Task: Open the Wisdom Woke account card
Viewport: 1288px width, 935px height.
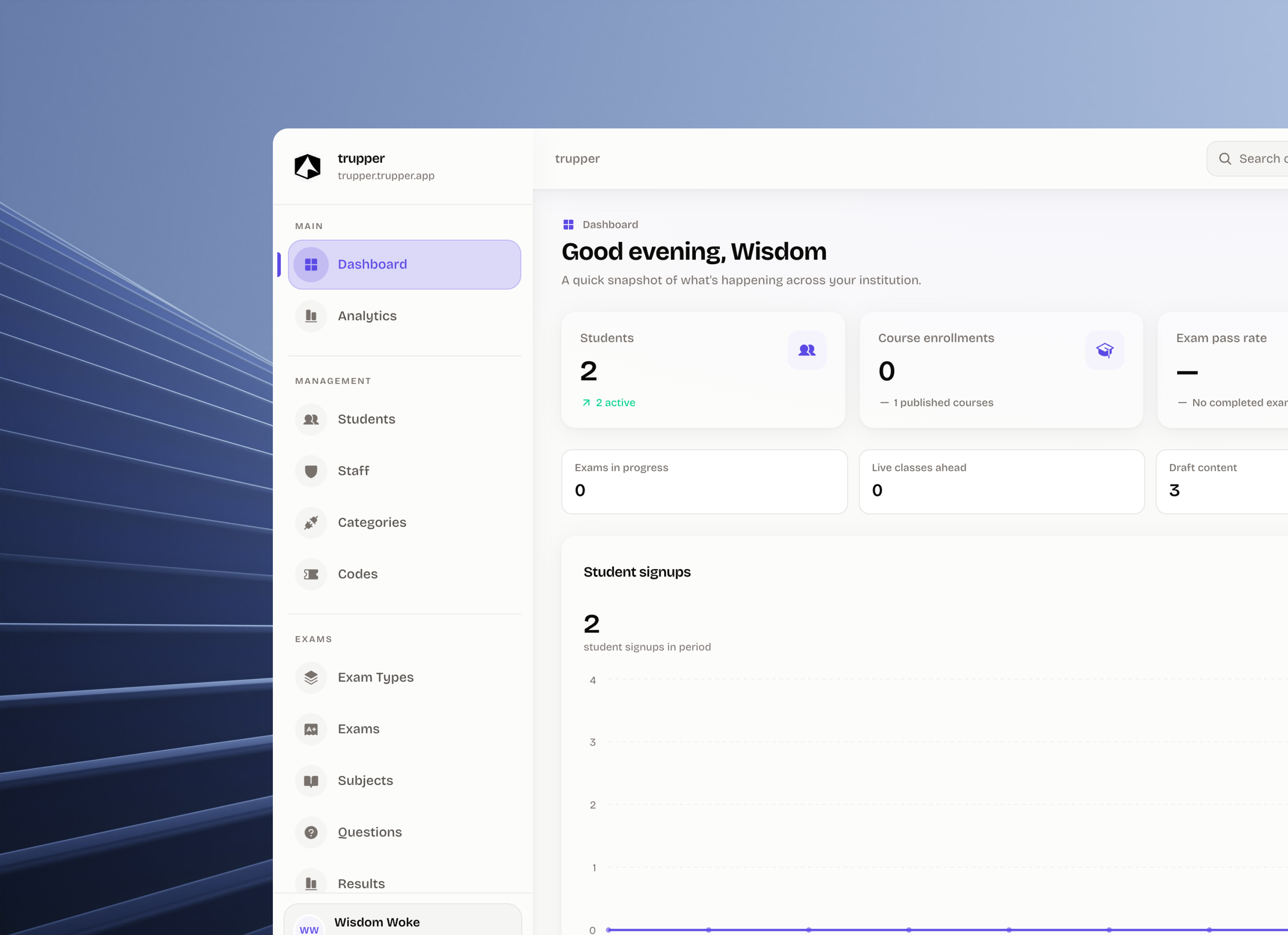Action: click(x=402, y=920)
